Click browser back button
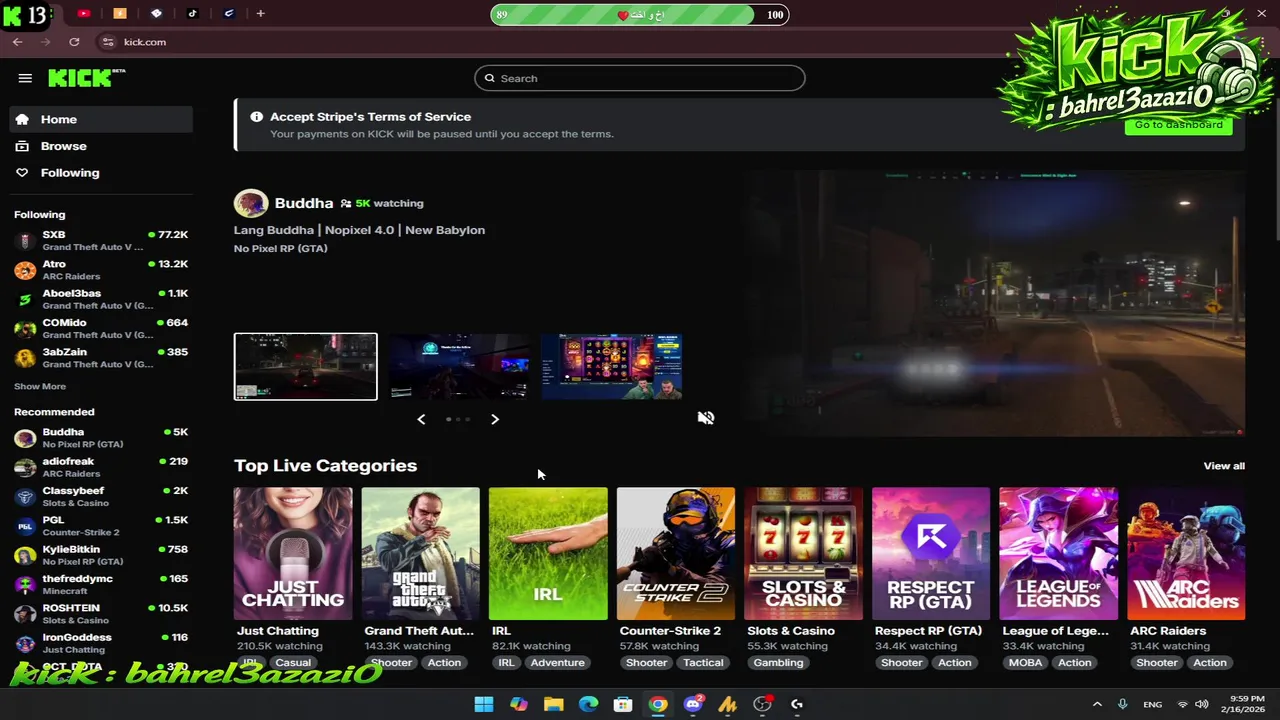Image resolution: width=1280 pixels, height=720 pixels. [x=17, y=42]
